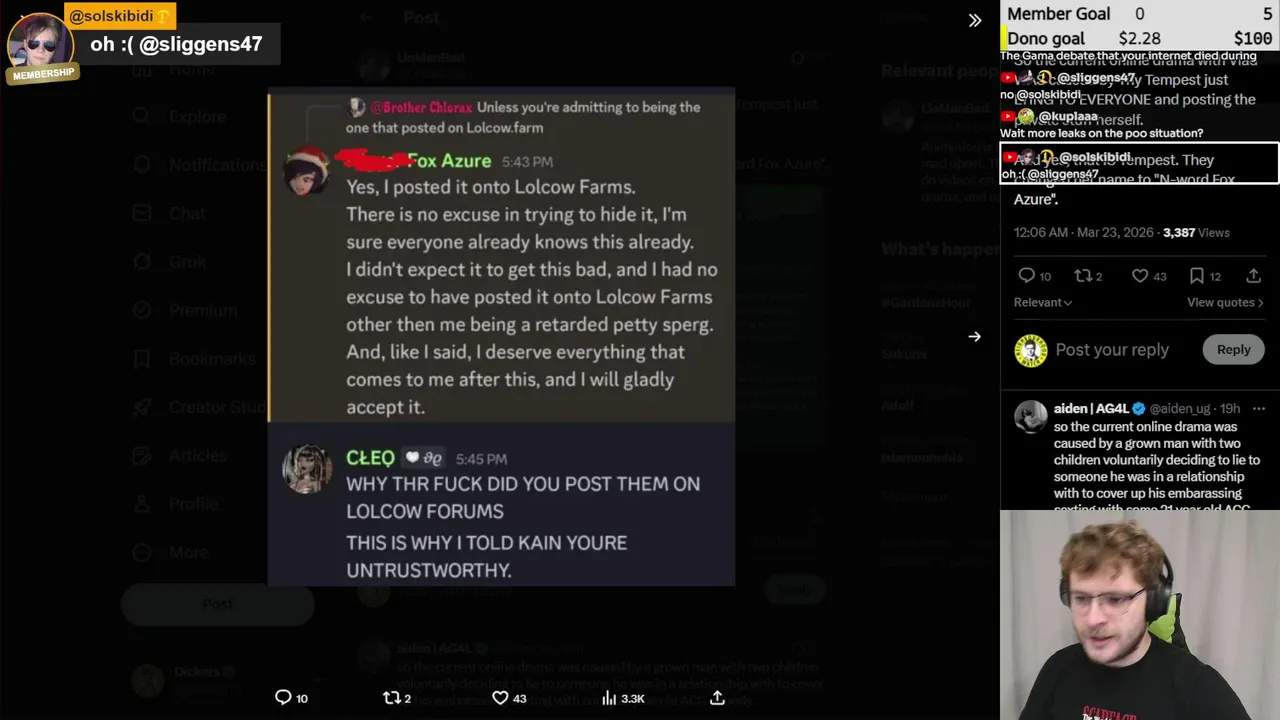Open more options on aiden's reply
The width and height of the screenshot is (1280, 720).
point(1259,408)
